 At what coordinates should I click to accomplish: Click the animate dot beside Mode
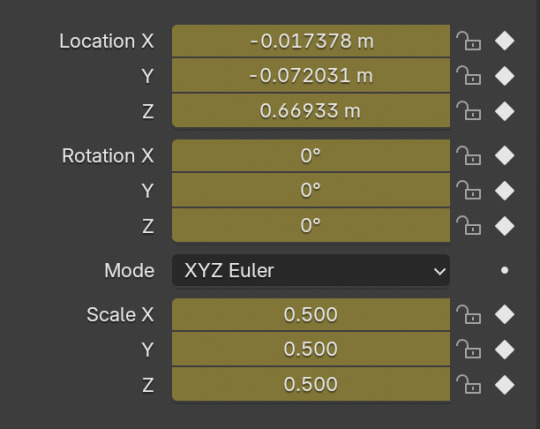pyautogui.click(x=505, y=270)
